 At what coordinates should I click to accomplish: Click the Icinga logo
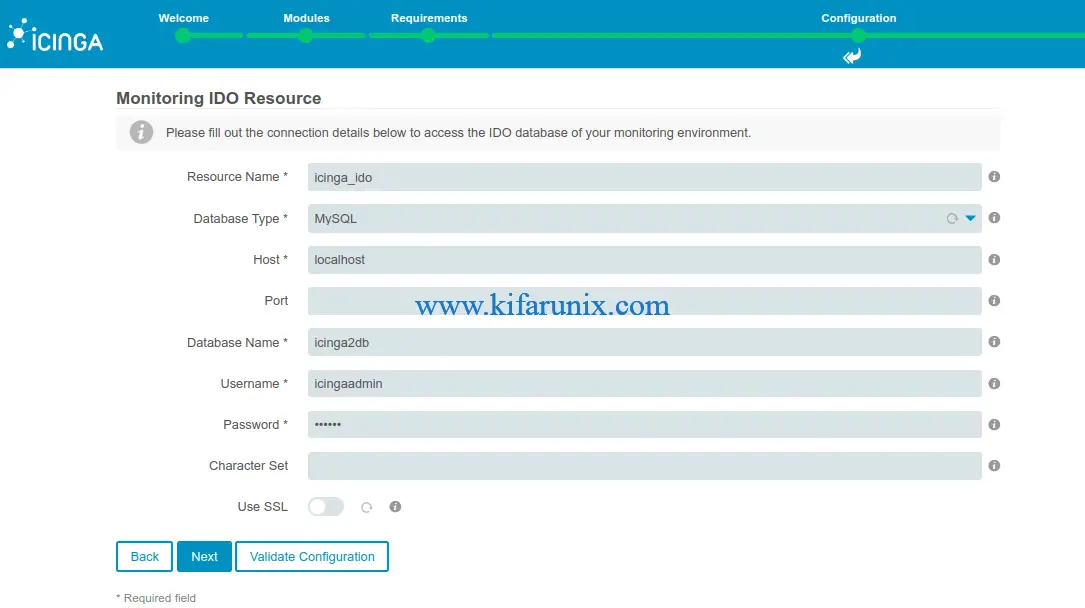[x=55, y=35]
